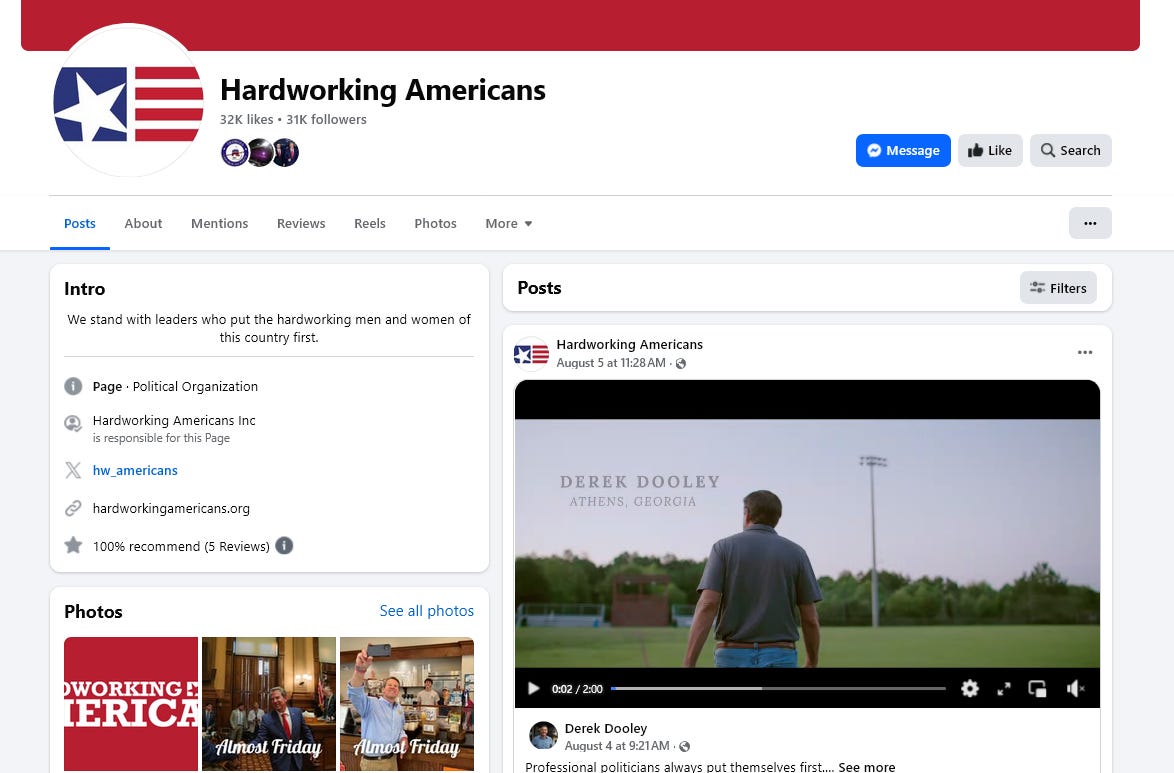Click the link chain icon in Intro
The width and height of the screenshot is (1174, 773).
point(73,508)
